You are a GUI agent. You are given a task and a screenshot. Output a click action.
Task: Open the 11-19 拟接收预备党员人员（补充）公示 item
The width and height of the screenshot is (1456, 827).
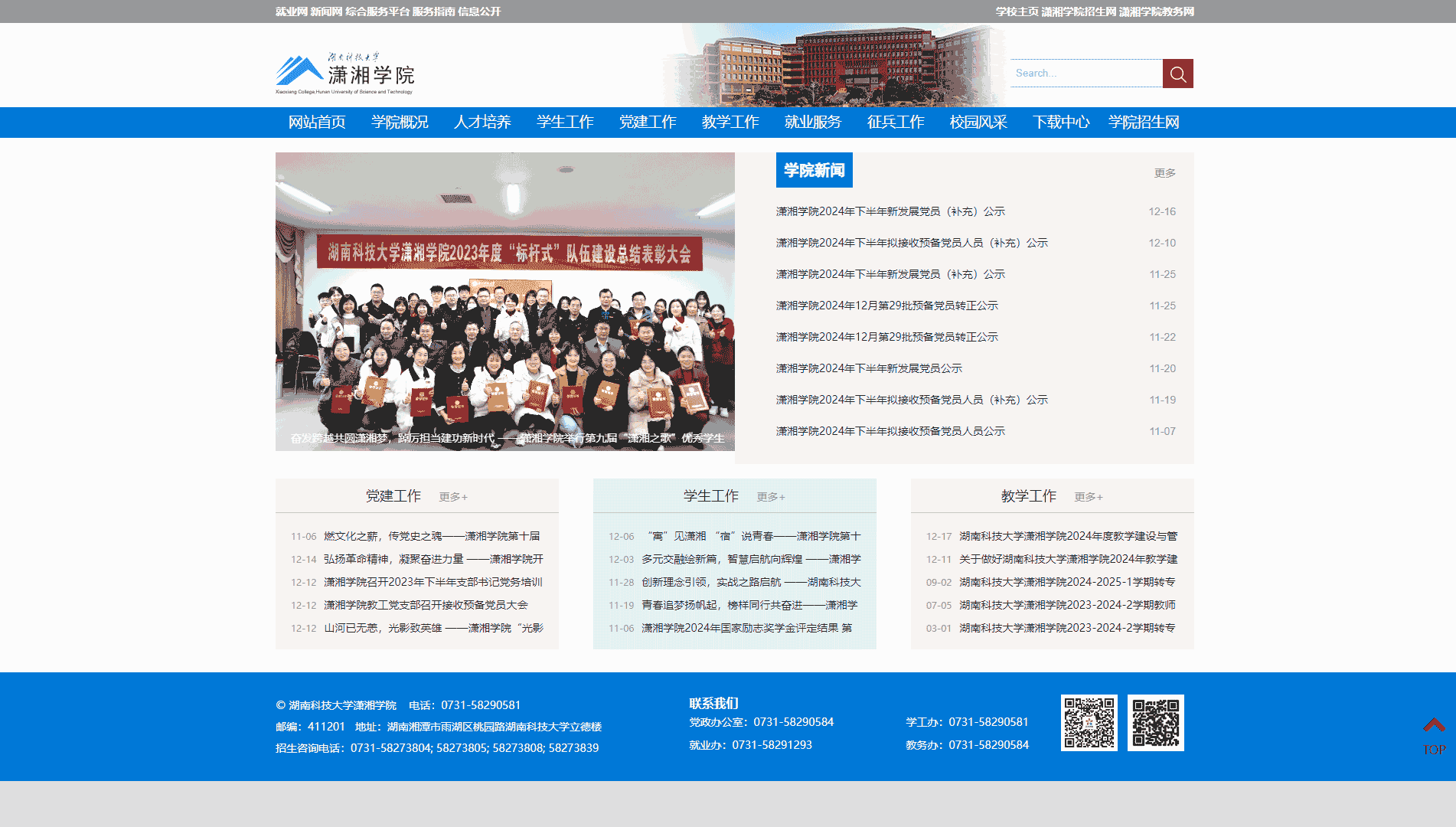click(x=912, y=400)
